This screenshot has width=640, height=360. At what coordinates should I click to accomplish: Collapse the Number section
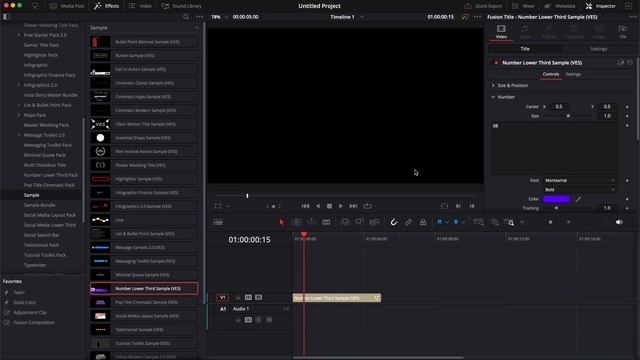tap(493, 97)
